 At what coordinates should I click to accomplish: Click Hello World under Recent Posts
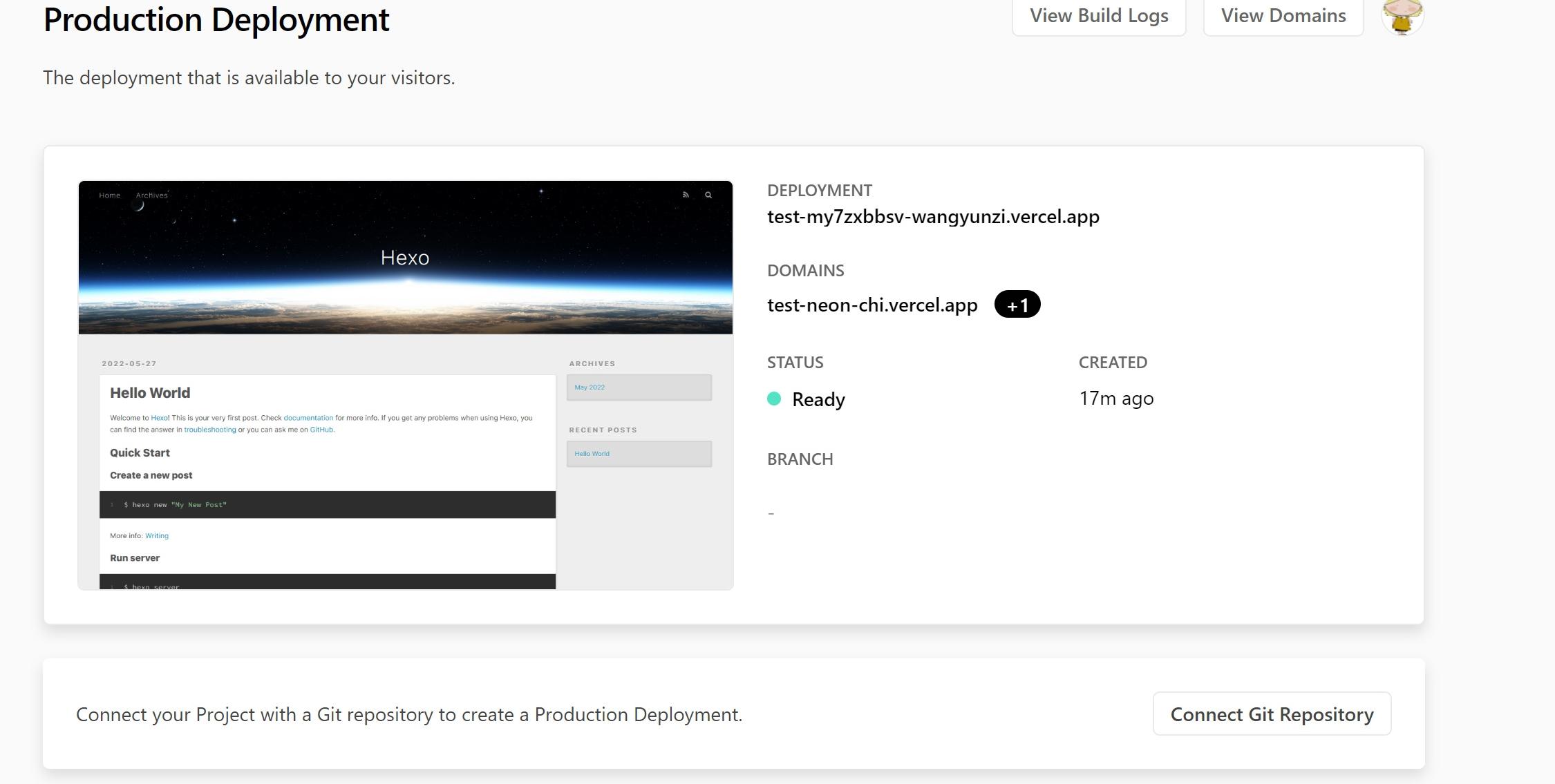click(592, 454)
